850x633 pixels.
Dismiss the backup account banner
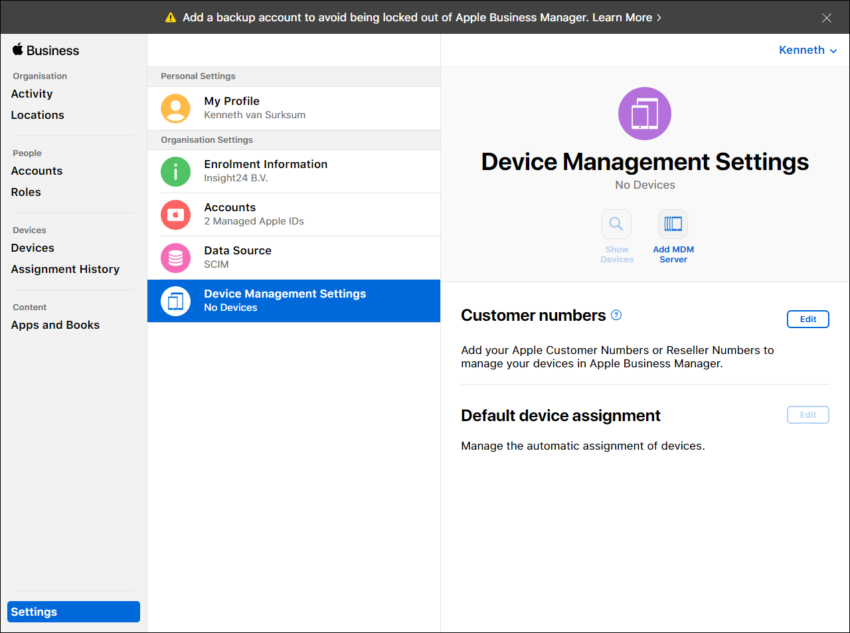coord(826,17)
